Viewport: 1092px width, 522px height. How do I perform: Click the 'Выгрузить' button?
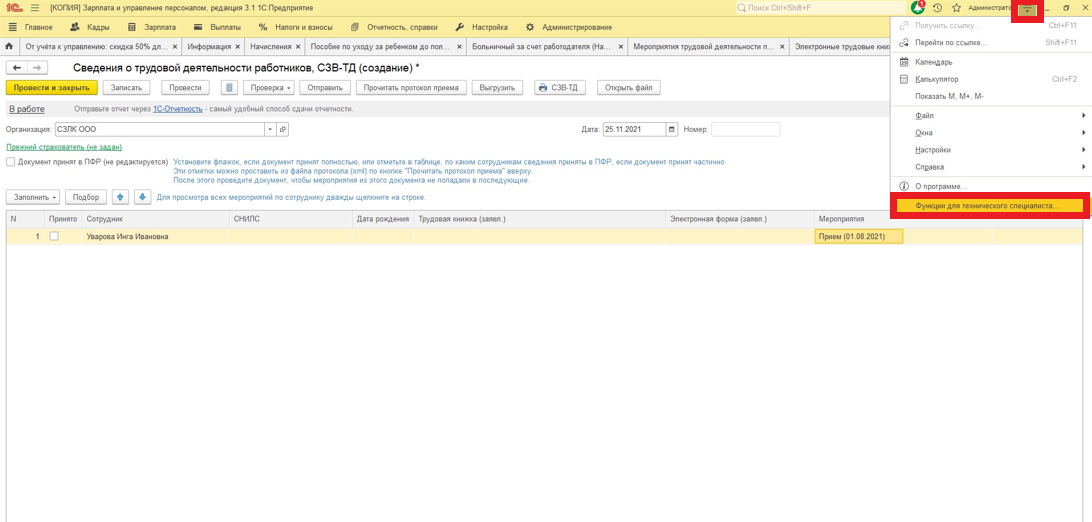click(x=497, y=88)
